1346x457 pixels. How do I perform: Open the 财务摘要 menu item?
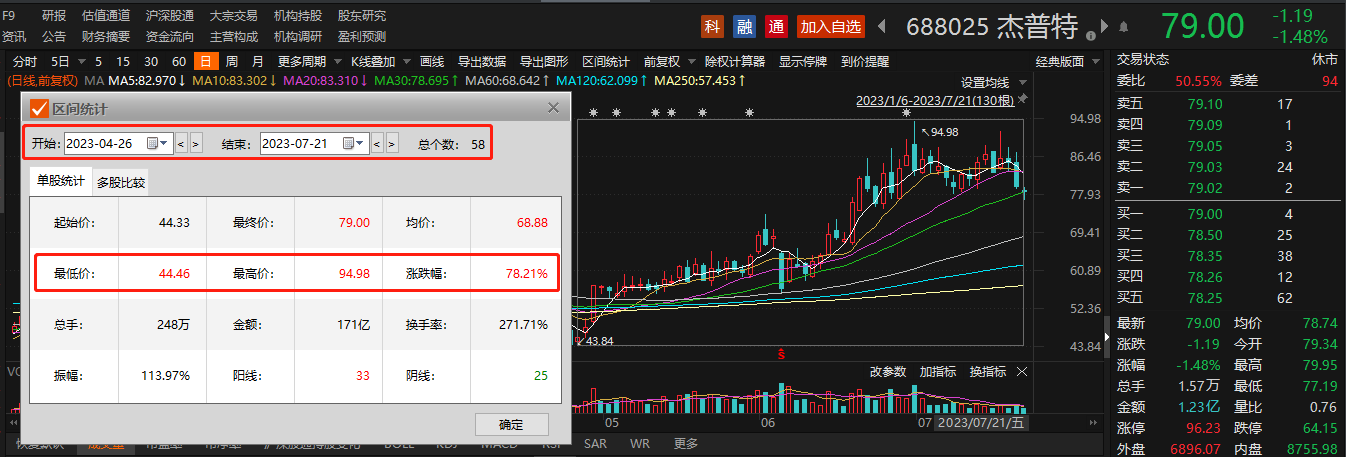[106, 37]
